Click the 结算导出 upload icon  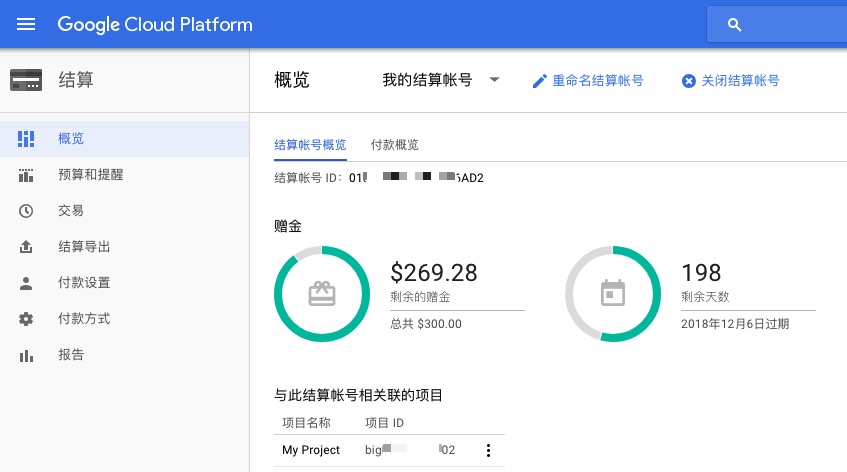(x=26, y=247)
